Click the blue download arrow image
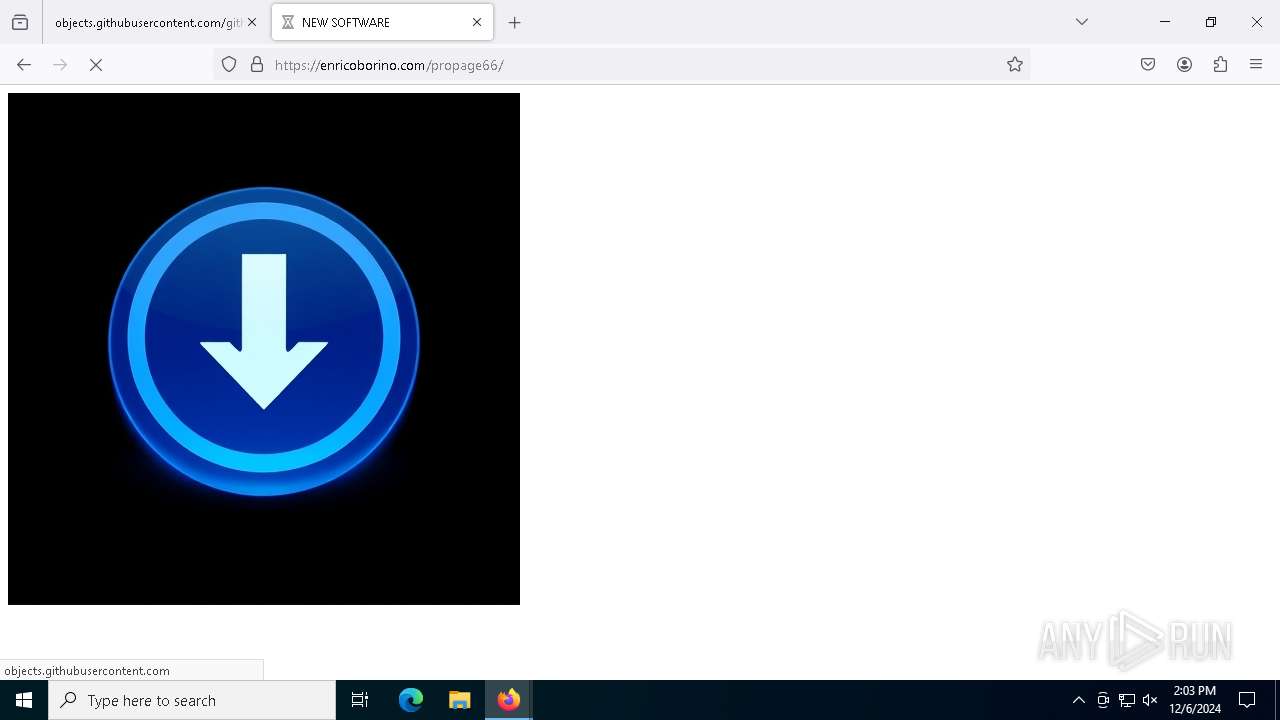The height and width of the screenshot is (720, 1280). [x=264, y=349]
